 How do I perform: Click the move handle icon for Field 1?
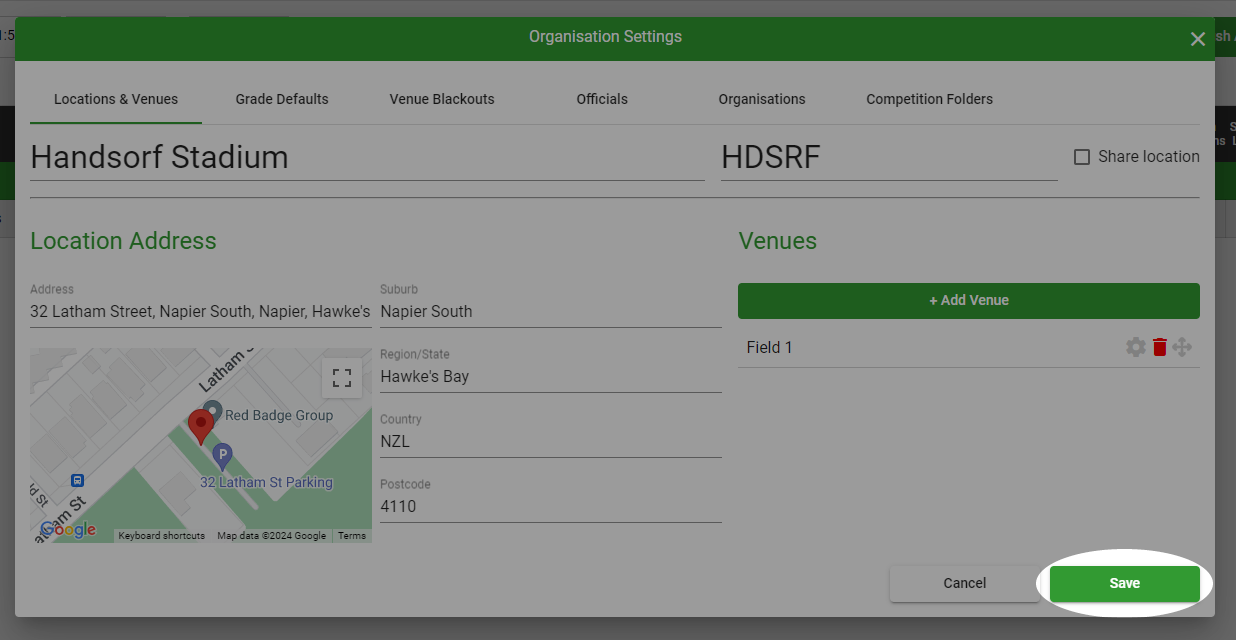point(1182,347)
